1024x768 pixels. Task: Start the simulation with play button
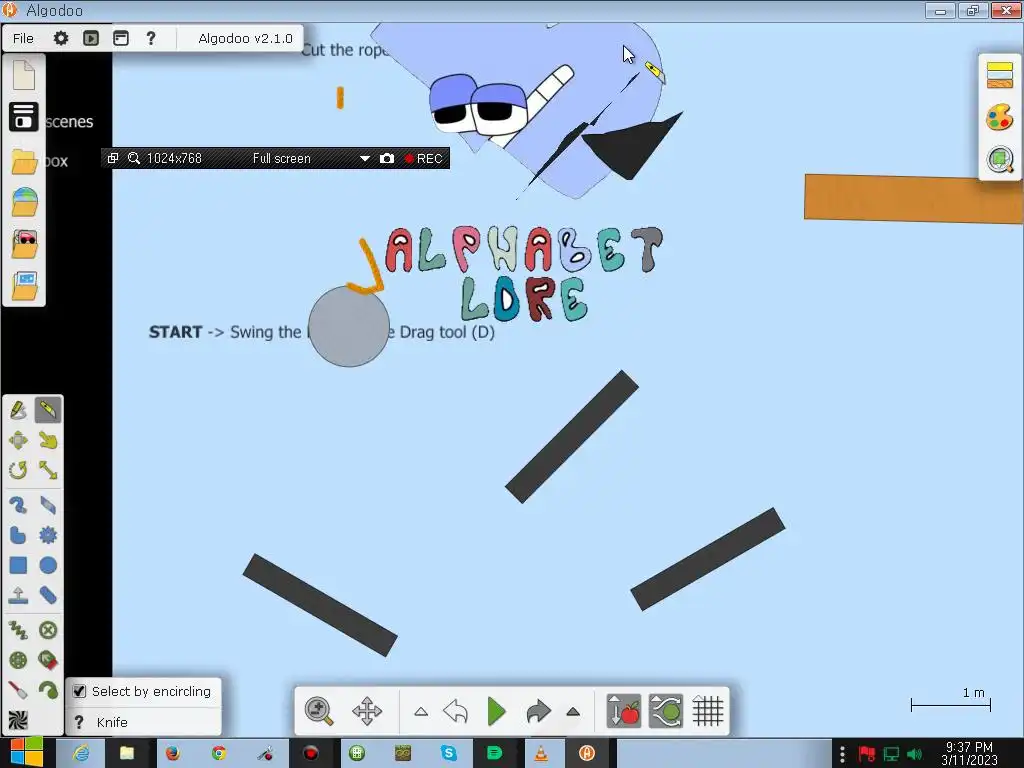[x=497, y=711]
